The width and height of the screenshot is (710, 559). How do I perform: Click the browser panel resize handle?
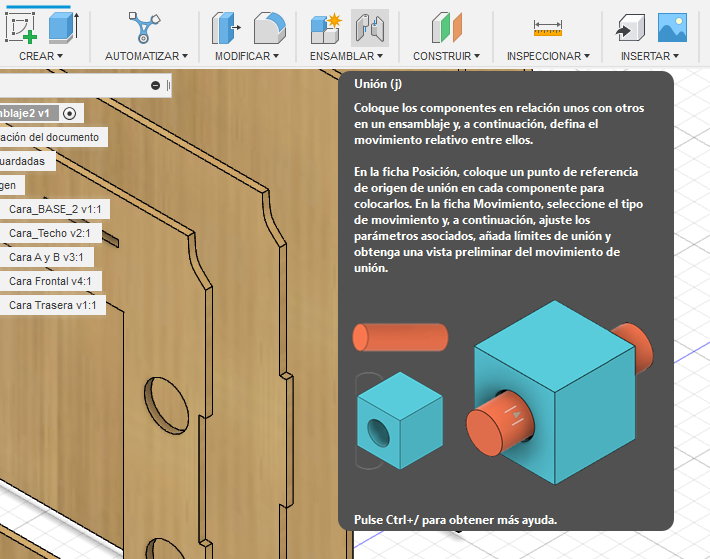[x=168, y=85]
